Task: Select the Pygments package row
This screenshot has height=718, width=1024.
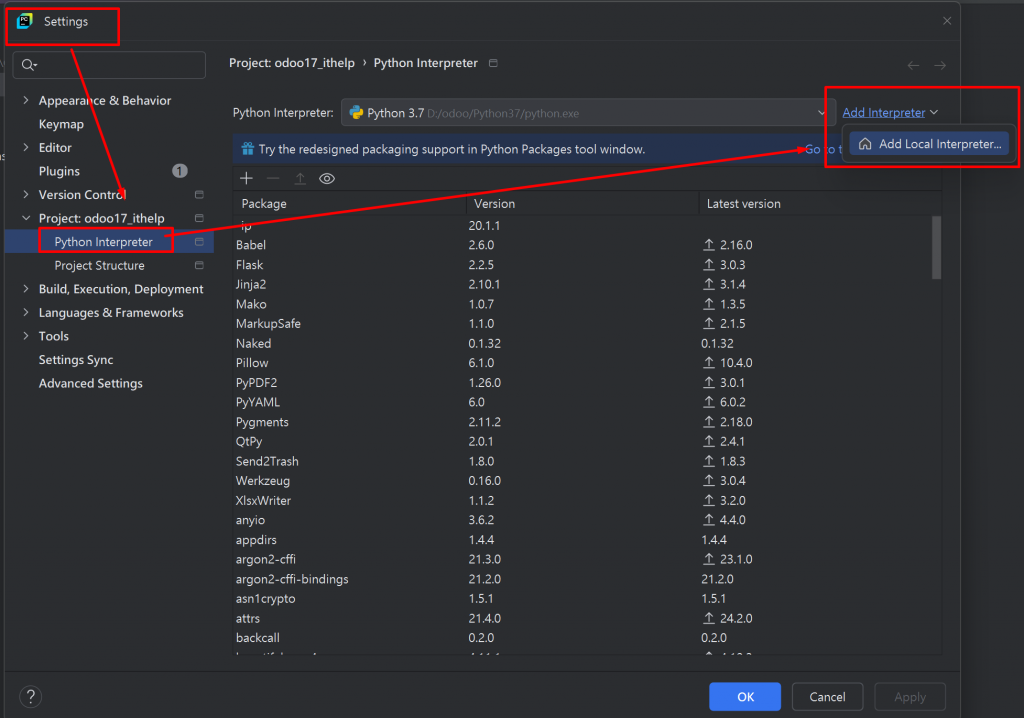Action: (x=583, y=422)
